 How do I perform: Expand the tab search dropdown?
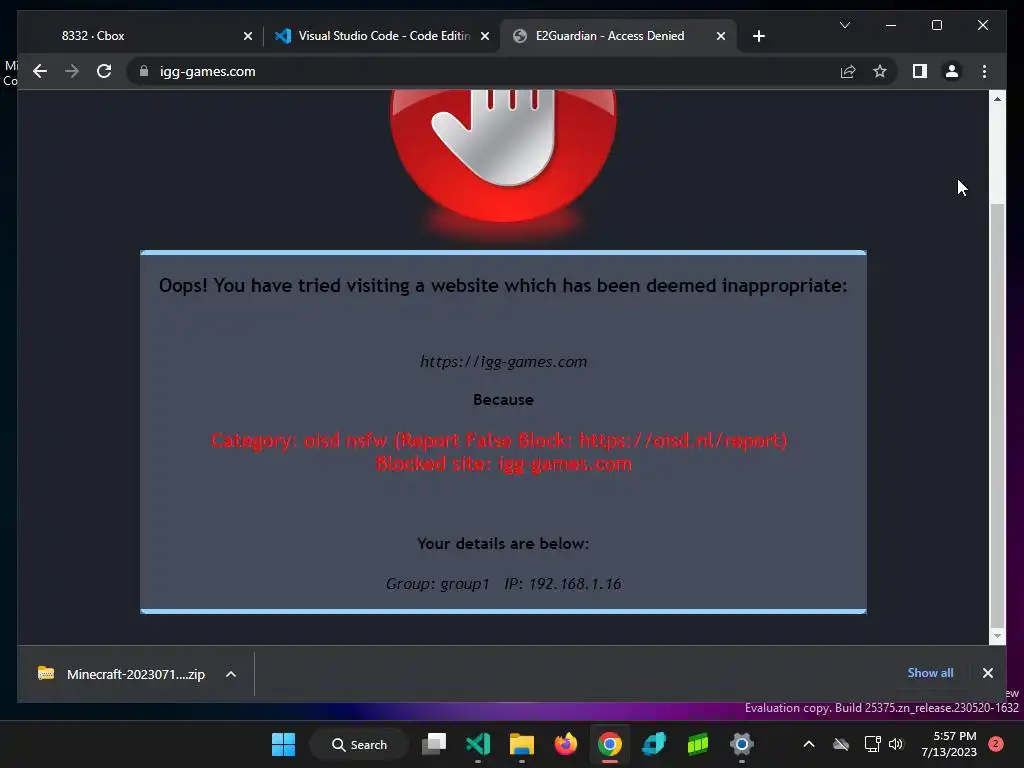pyautogui.click(x=844, y=25)
